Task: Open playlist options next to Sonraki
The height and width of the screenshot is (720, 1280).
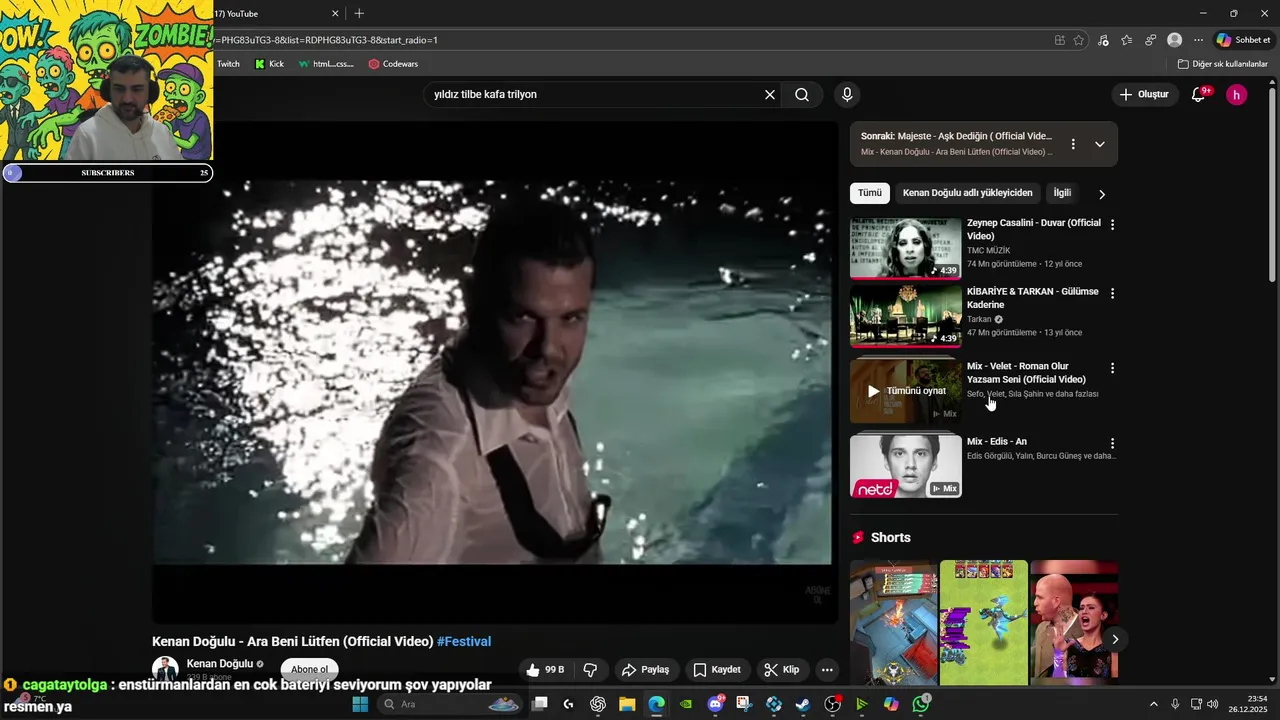Action: click(1073, 144)
